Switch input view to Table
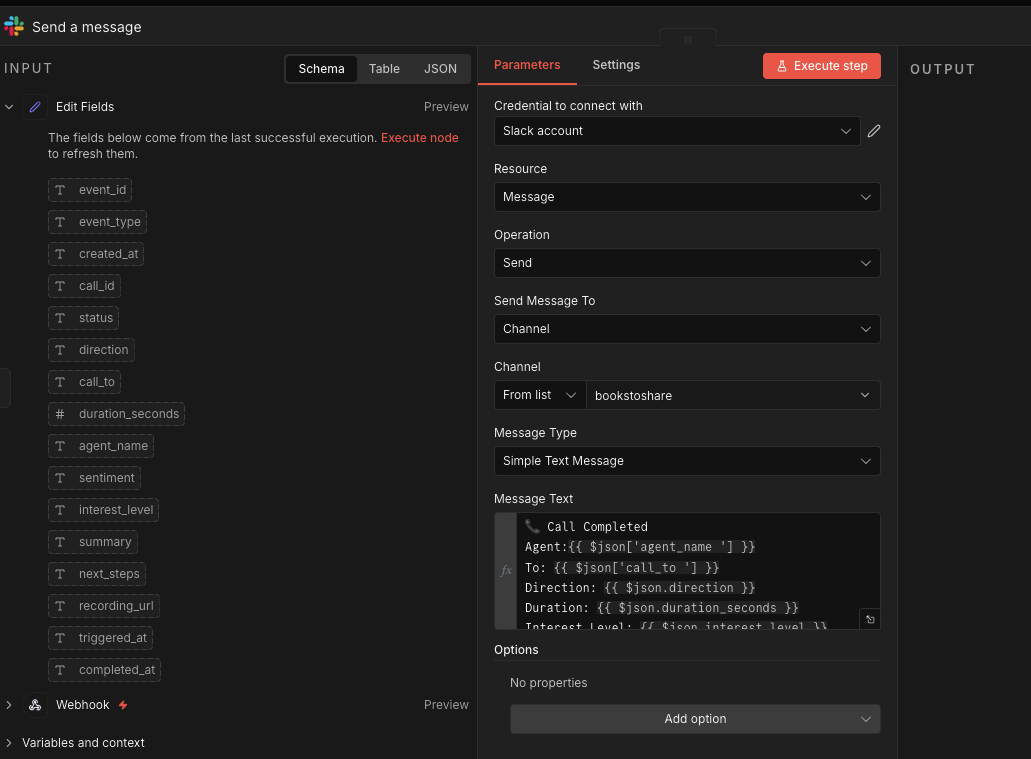Screen dimensions: 1031x759 click(x=384, y=69)
